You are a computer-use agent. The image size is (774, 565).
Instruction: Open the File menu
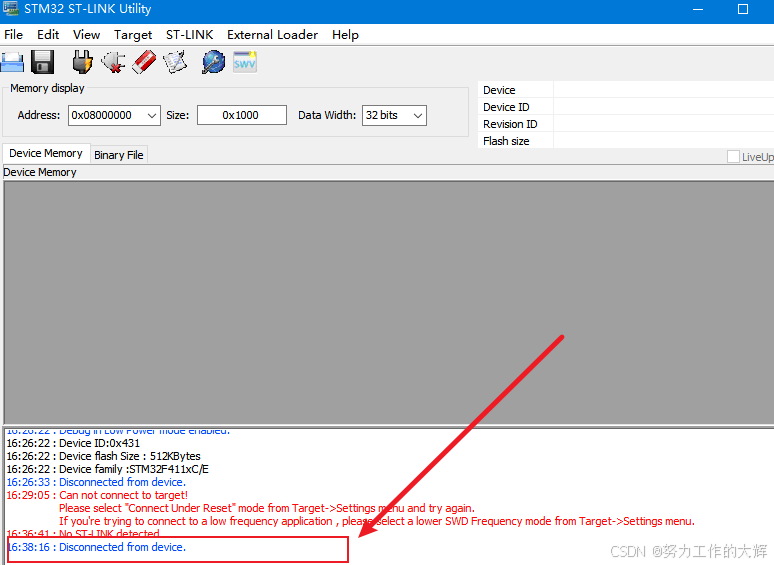[13, 35]
